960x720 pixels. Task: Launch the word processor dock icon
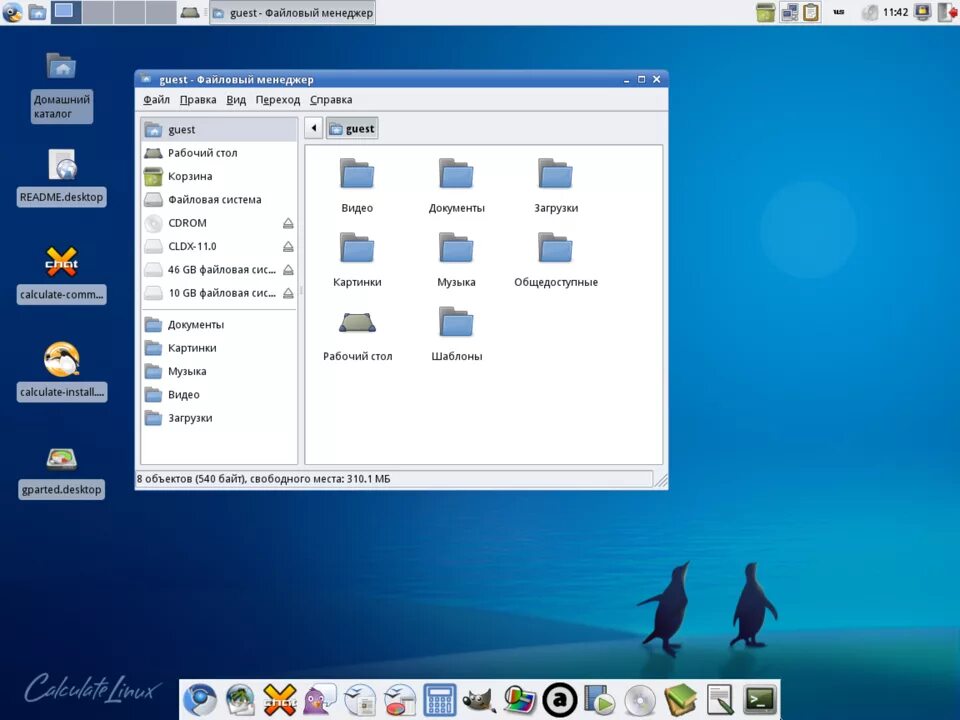tap(360, 699)
